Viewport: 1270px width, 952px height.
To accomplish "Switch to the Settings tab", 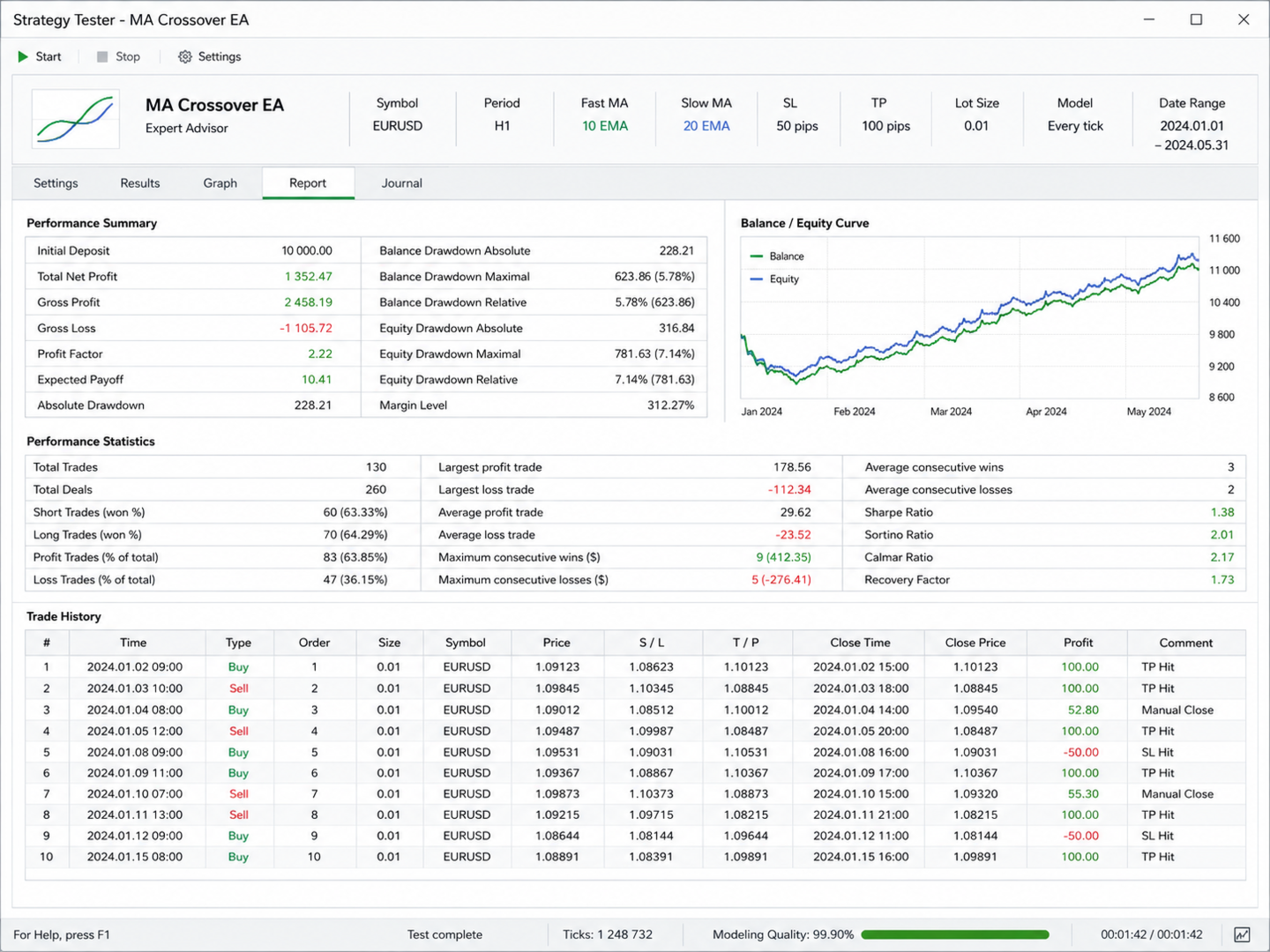I will coord(56,183).
